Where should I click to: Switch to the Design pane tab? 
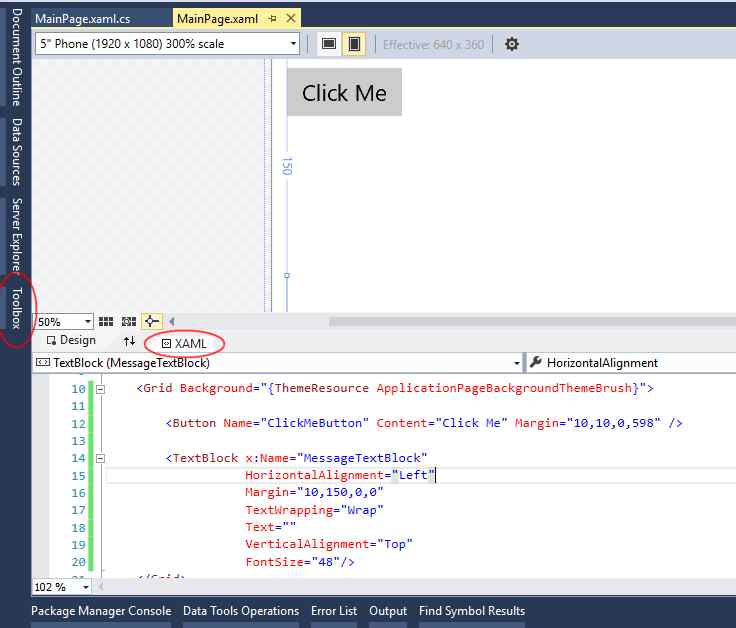click(71, 340)
